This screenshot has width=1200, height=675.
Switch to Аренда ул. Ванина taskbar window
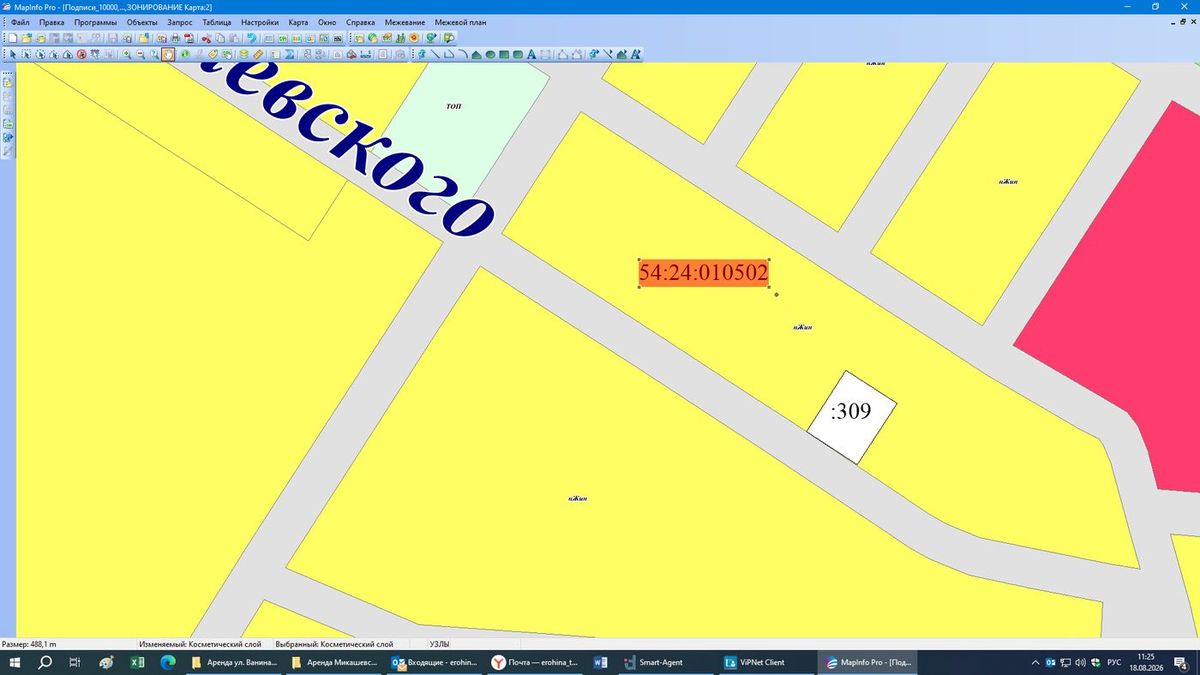point(235,662)
